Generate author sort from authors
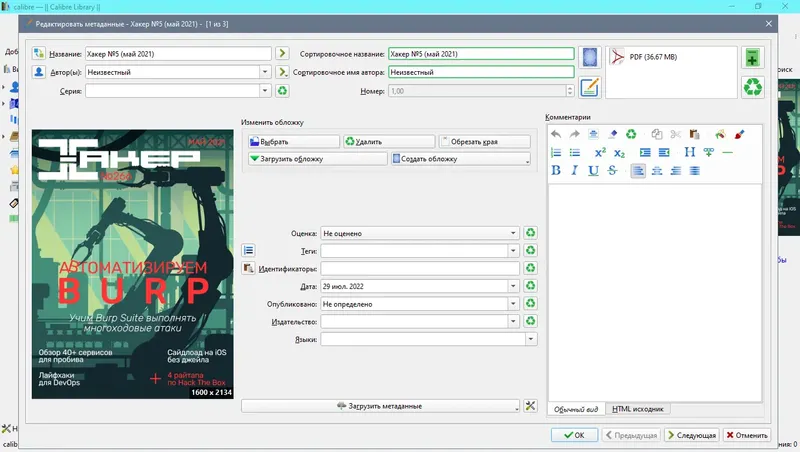This screenshot has width=800, height=452. (282, 72)
